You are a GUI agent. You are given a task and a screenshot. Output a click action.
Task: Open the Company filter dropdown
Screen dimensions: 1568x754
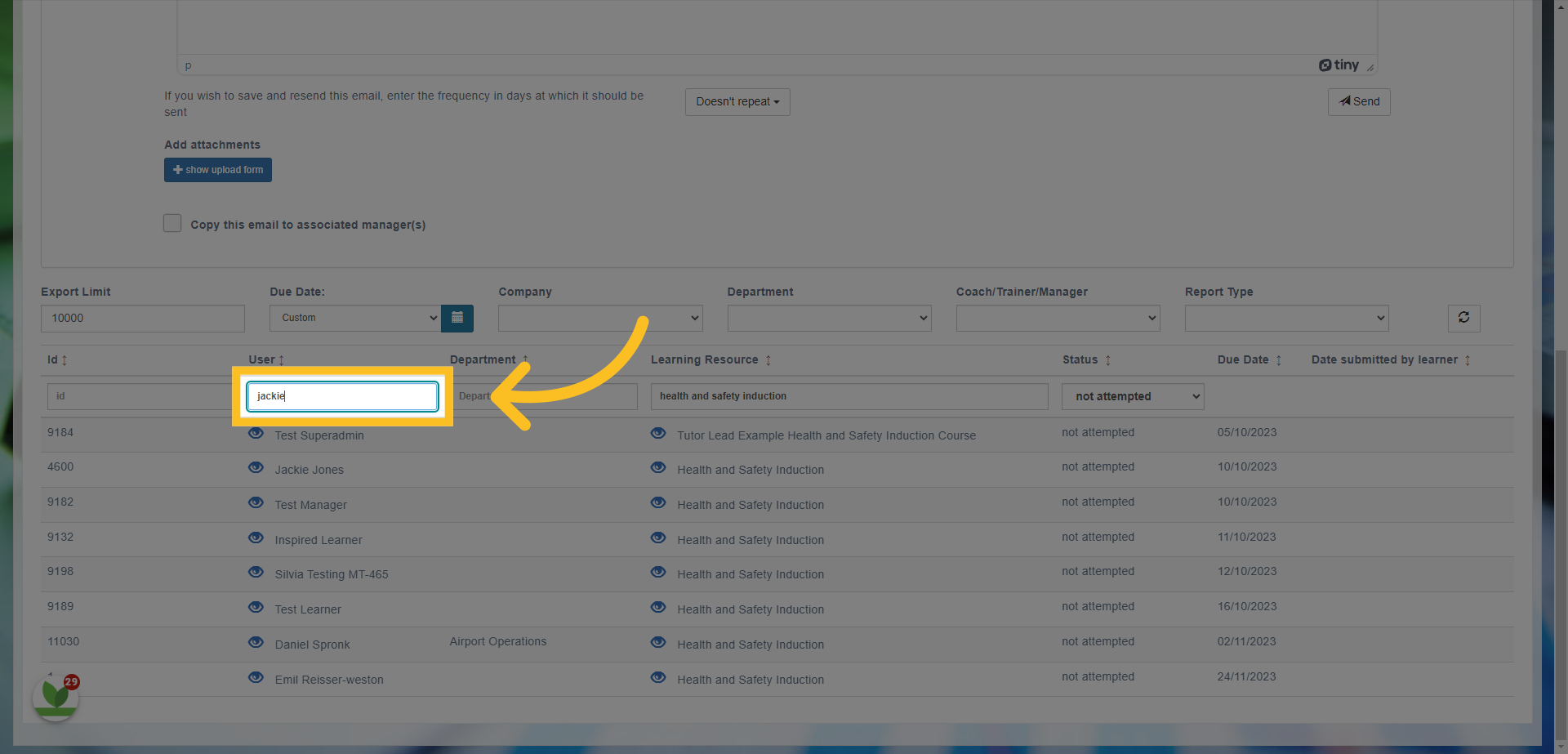(600, 318)
